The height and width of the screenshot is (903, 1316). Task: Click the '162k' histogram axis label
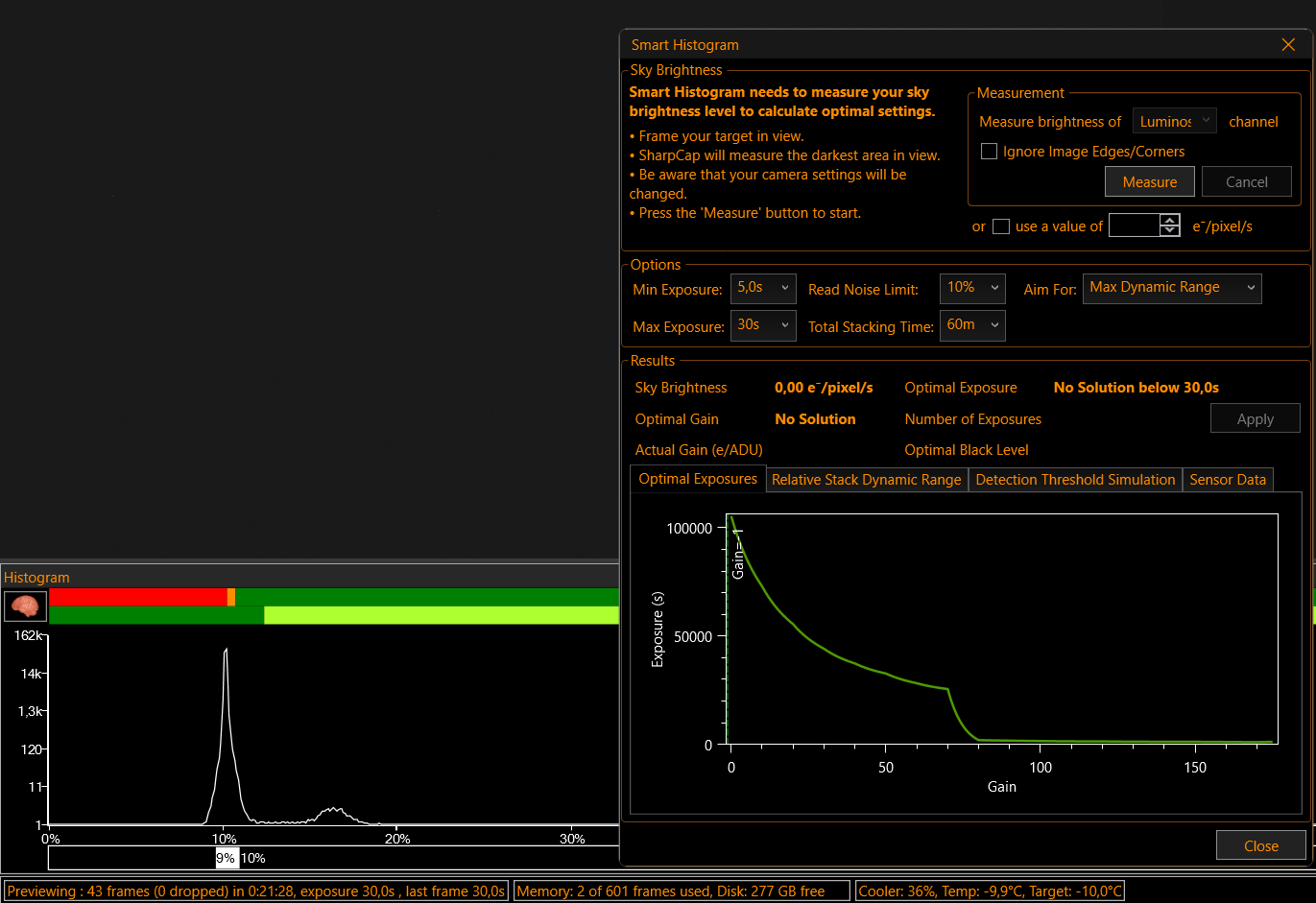28,635
